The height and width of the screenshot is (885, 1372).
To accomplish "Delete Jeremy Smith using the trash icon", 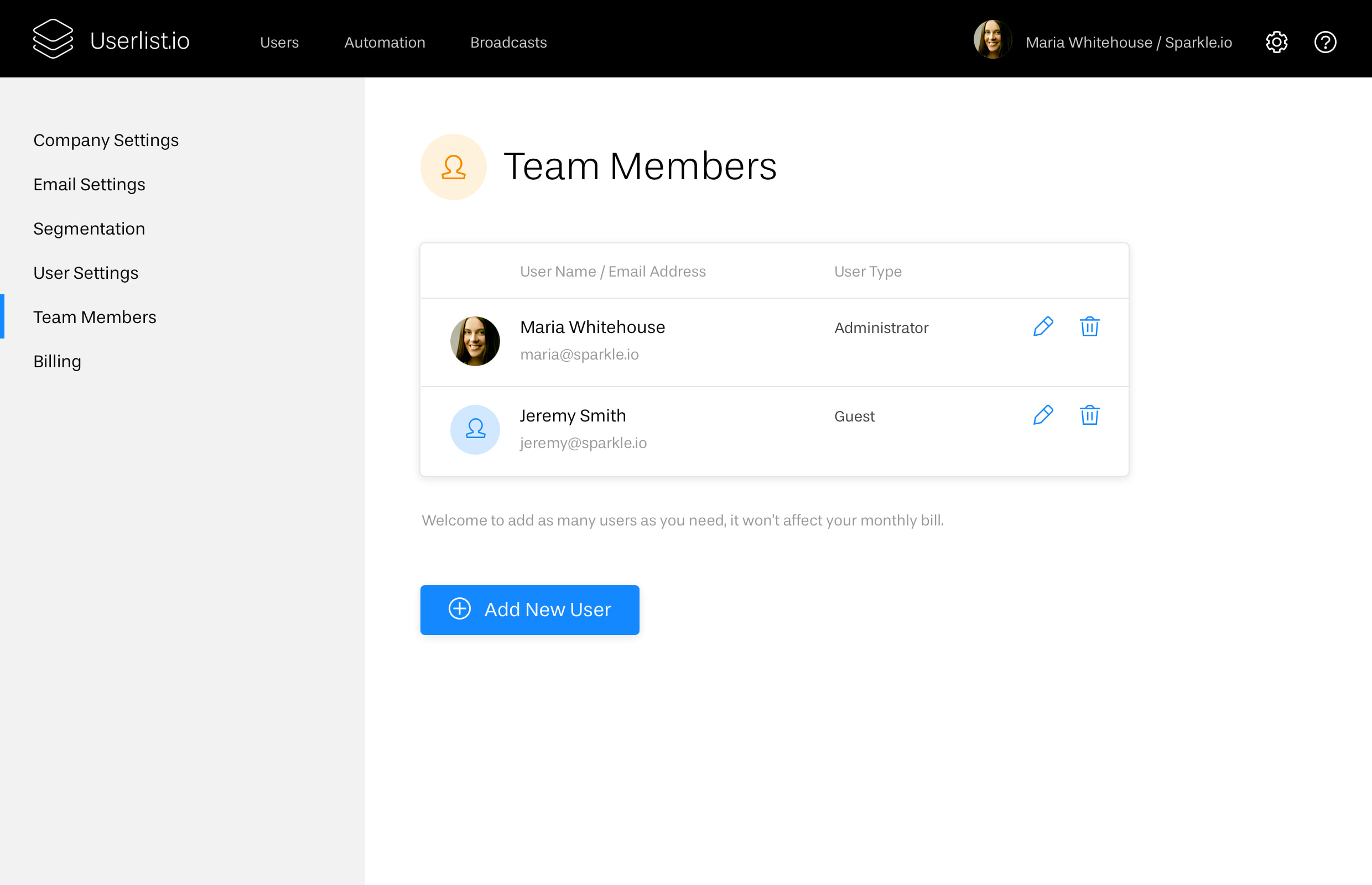I will (x=1090, y=415).
